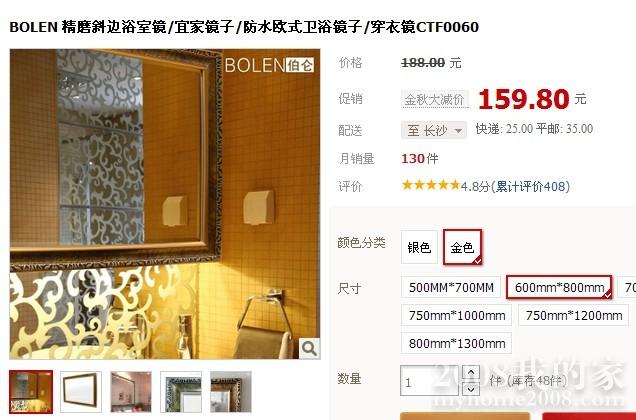Select the 银色 color option

pyautogui.click(x=419, y=247)
